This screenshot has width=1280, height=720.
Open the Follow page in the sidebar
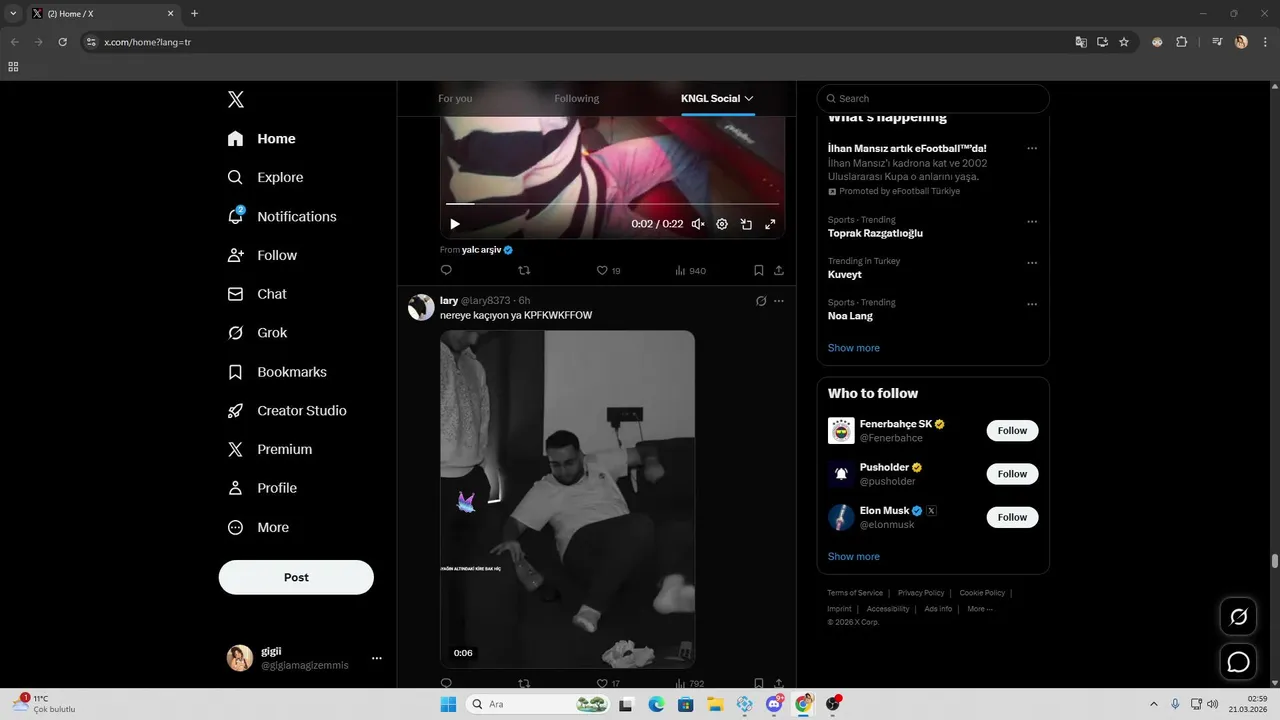coord(262,255)
